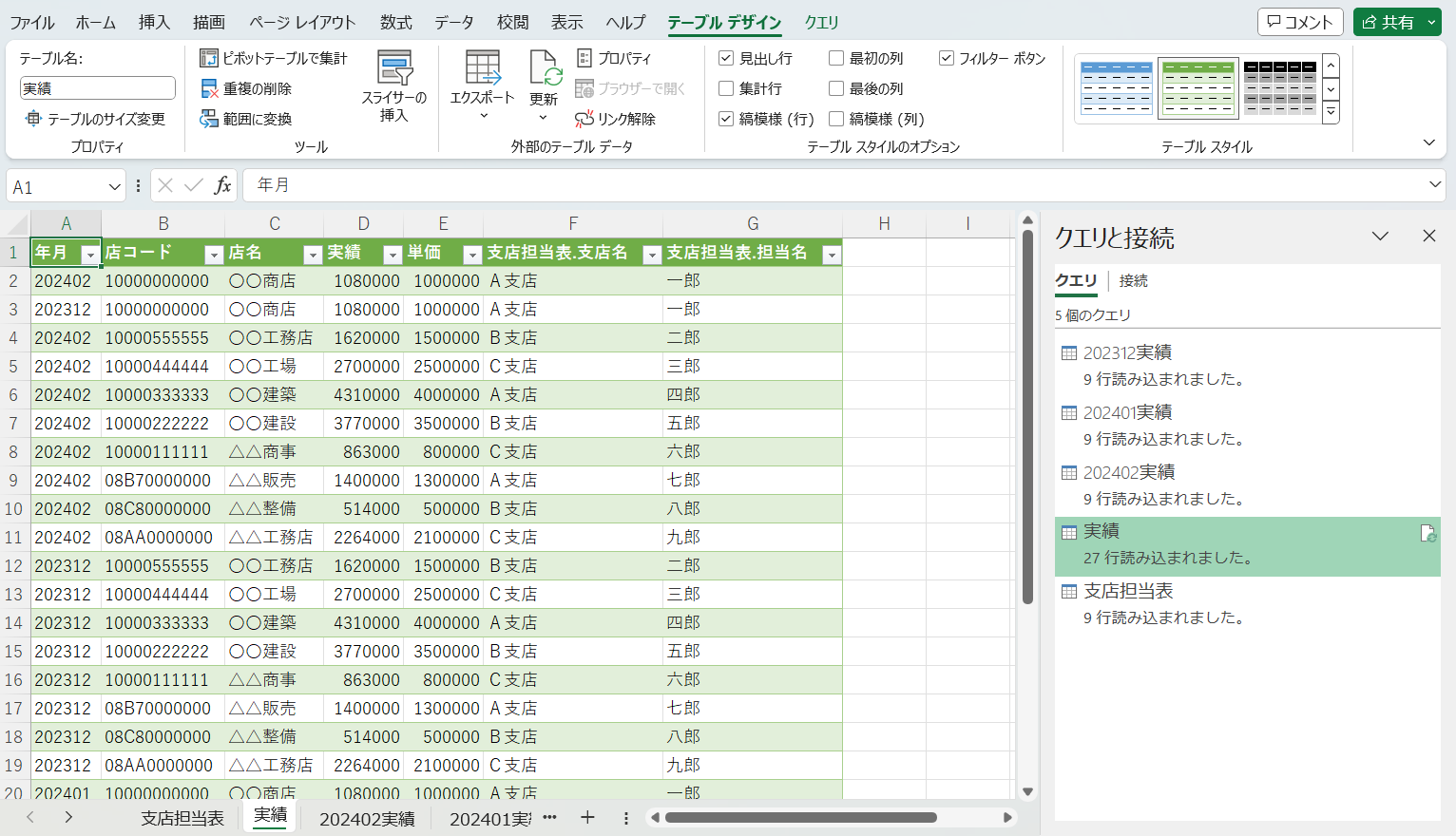Click the 202312実績 query table icon
The width and height of the screenshot is (1456, 836).
pyautogui.click(x=1069, y=353)
